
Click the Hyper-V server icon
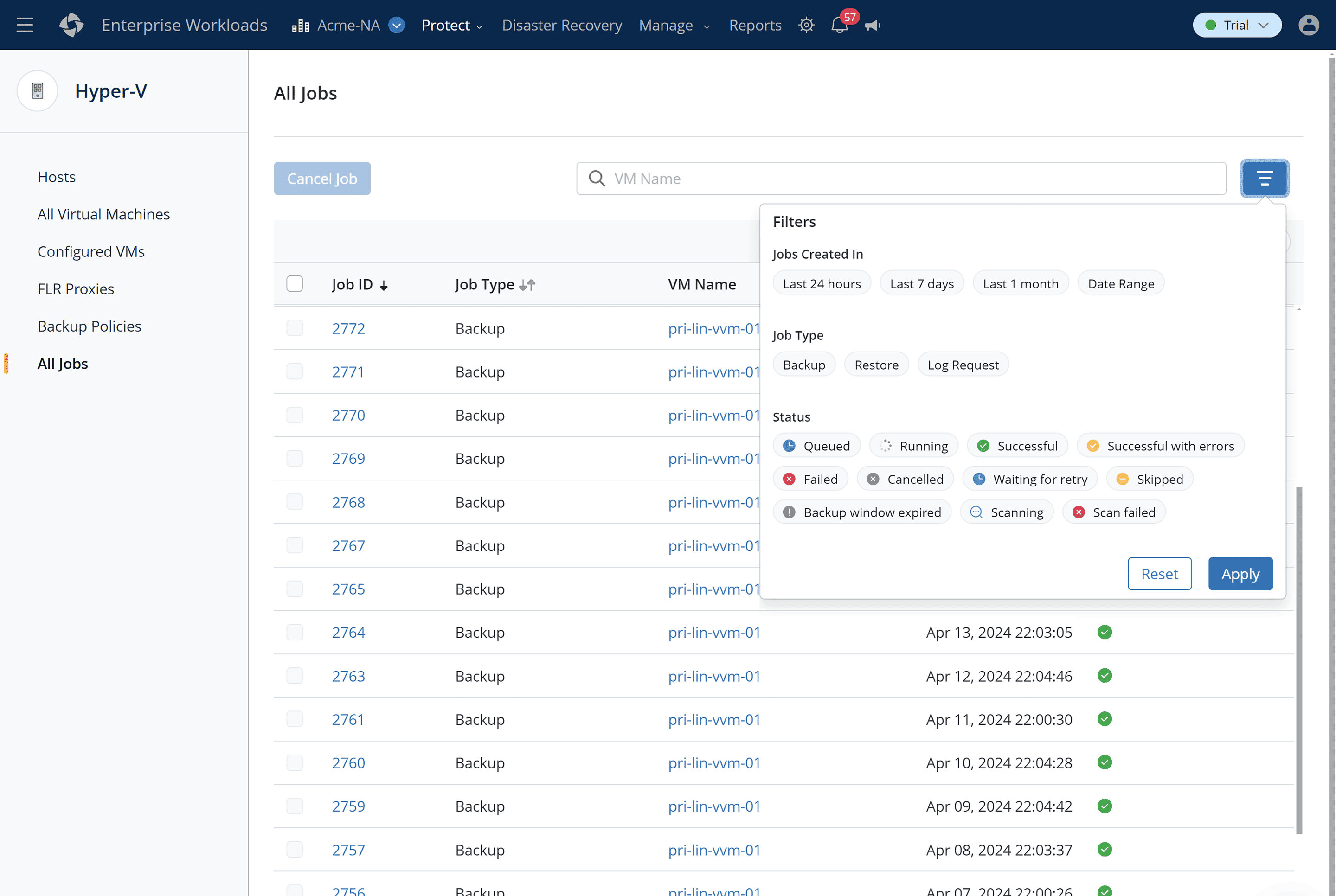[x=38, y=91]
